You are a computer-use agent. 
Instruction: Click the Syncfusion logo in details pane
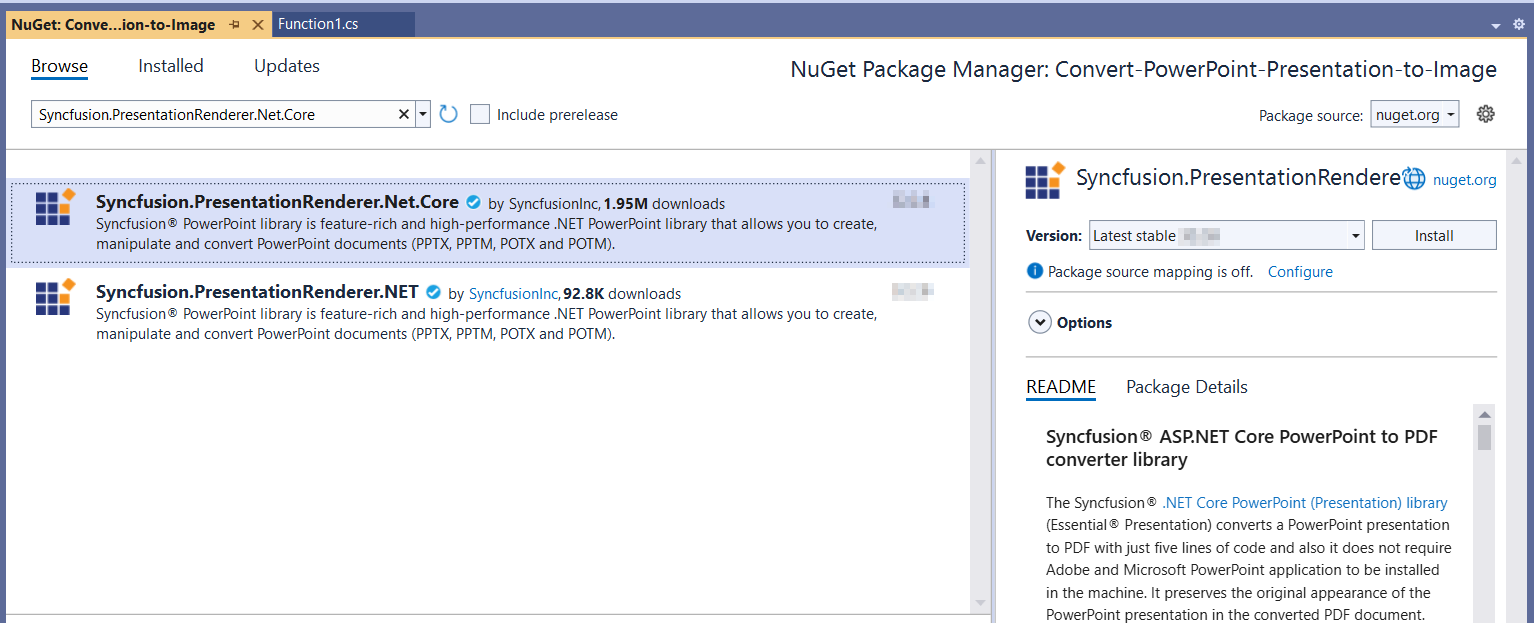click(1045, 180)
